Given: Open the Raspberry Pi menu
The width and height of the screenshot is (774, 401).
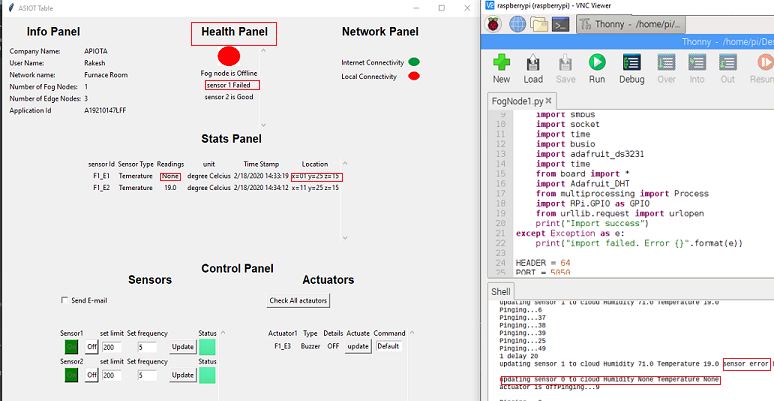Looking at the screenshot, I should point(494,25).
